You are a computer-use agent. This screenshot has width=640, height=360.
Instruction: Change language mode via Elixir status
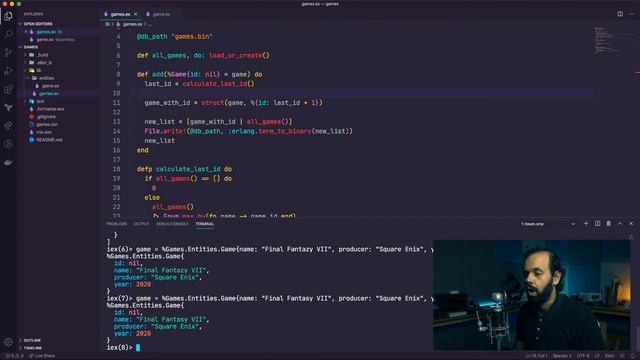609,356
